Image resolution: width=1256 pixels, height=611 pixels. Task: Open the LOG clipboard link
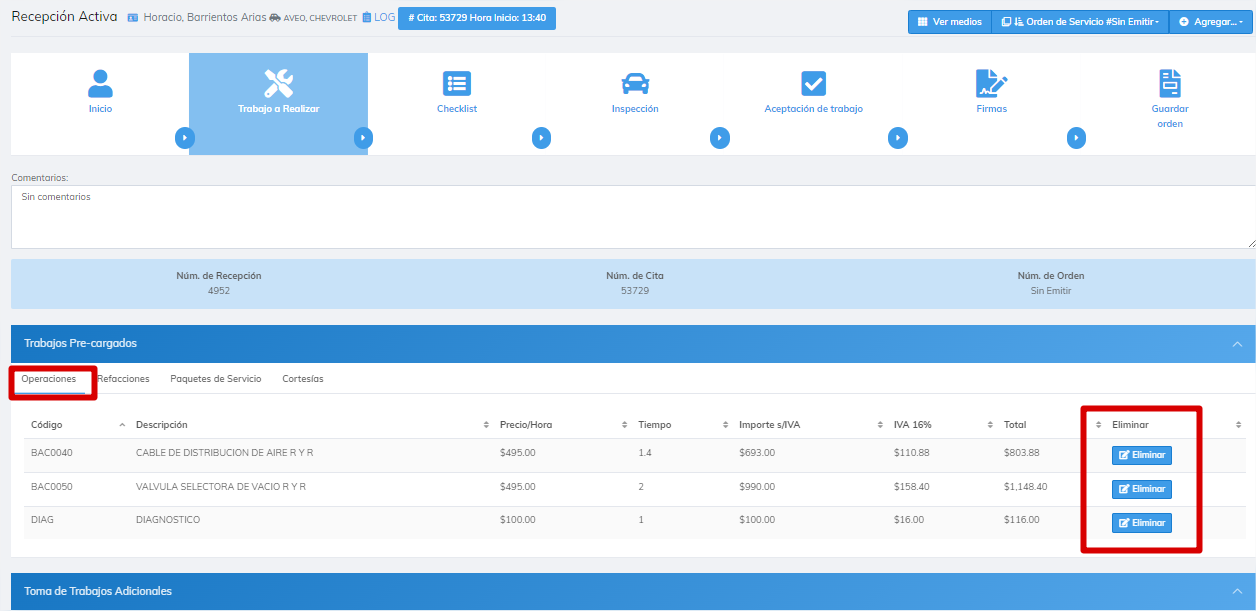pyautogui.click(x=378, y=18)
